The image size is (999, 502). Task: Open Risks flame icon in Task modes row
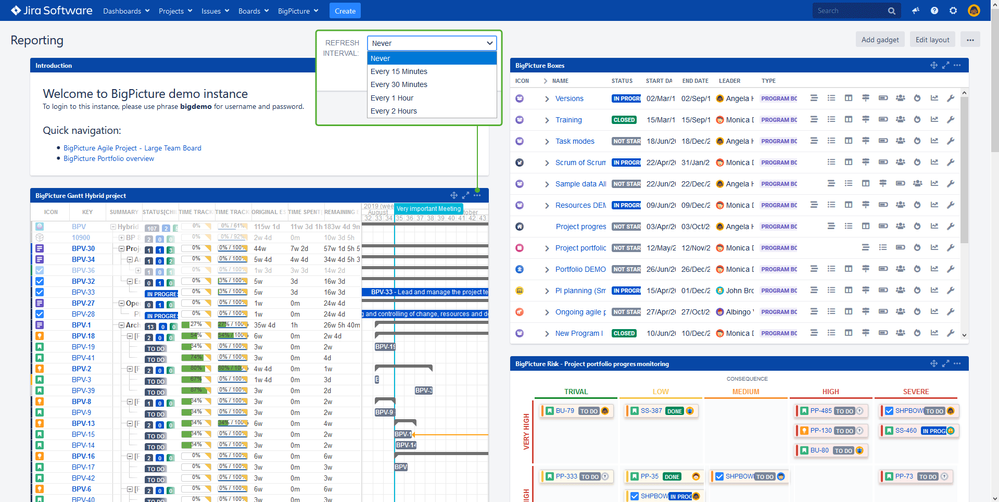point(917,141)
